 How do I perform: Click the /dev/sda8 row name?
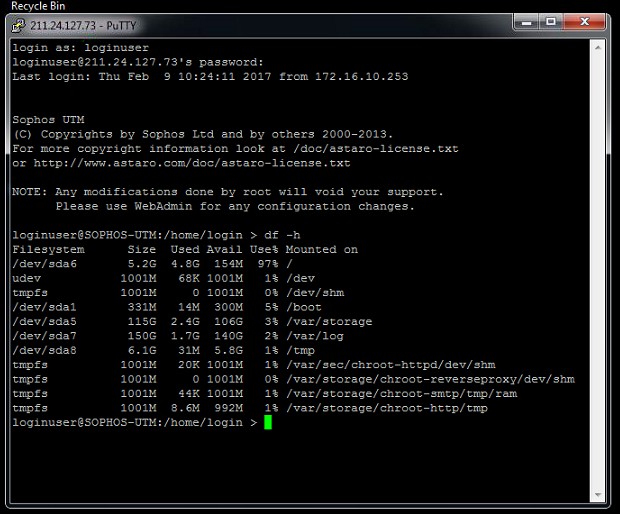click(x=44, y=350)
